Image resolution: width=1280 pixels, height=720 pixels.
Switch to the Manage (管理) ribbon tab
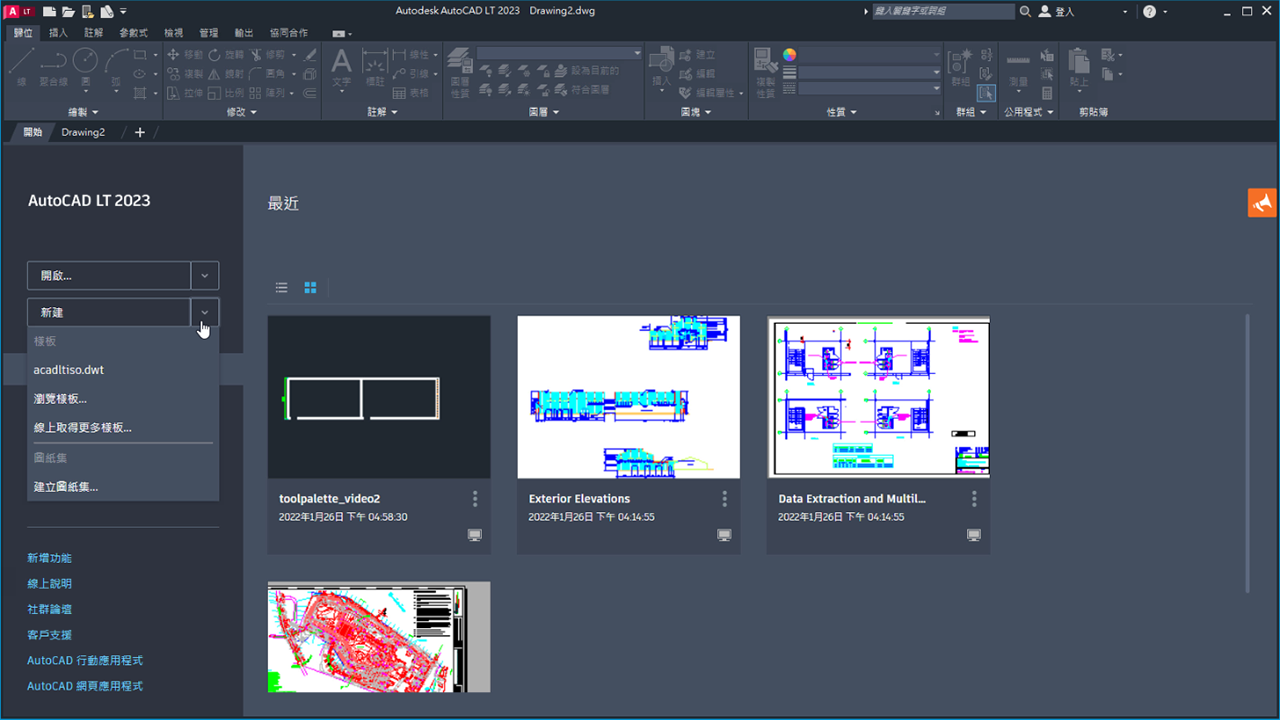(x=208, y=33)
